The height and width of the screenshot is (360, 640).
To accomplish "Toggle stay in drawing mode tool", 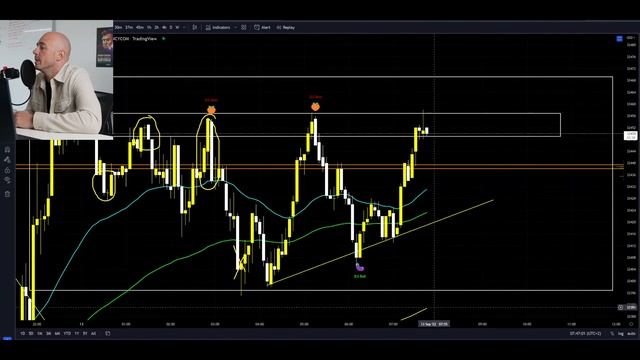I will tap(7, 160).
